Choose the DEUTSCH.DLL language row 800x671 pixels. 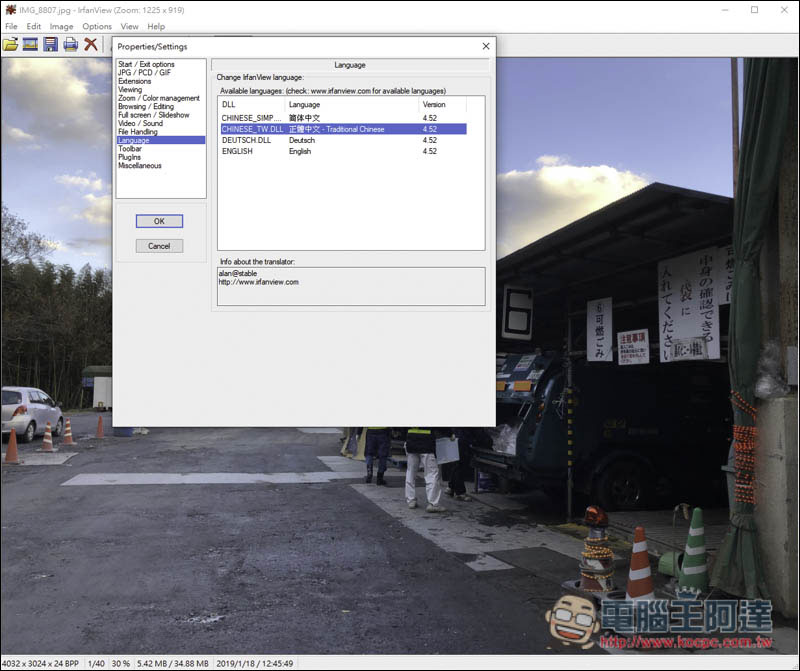[246, 140]
